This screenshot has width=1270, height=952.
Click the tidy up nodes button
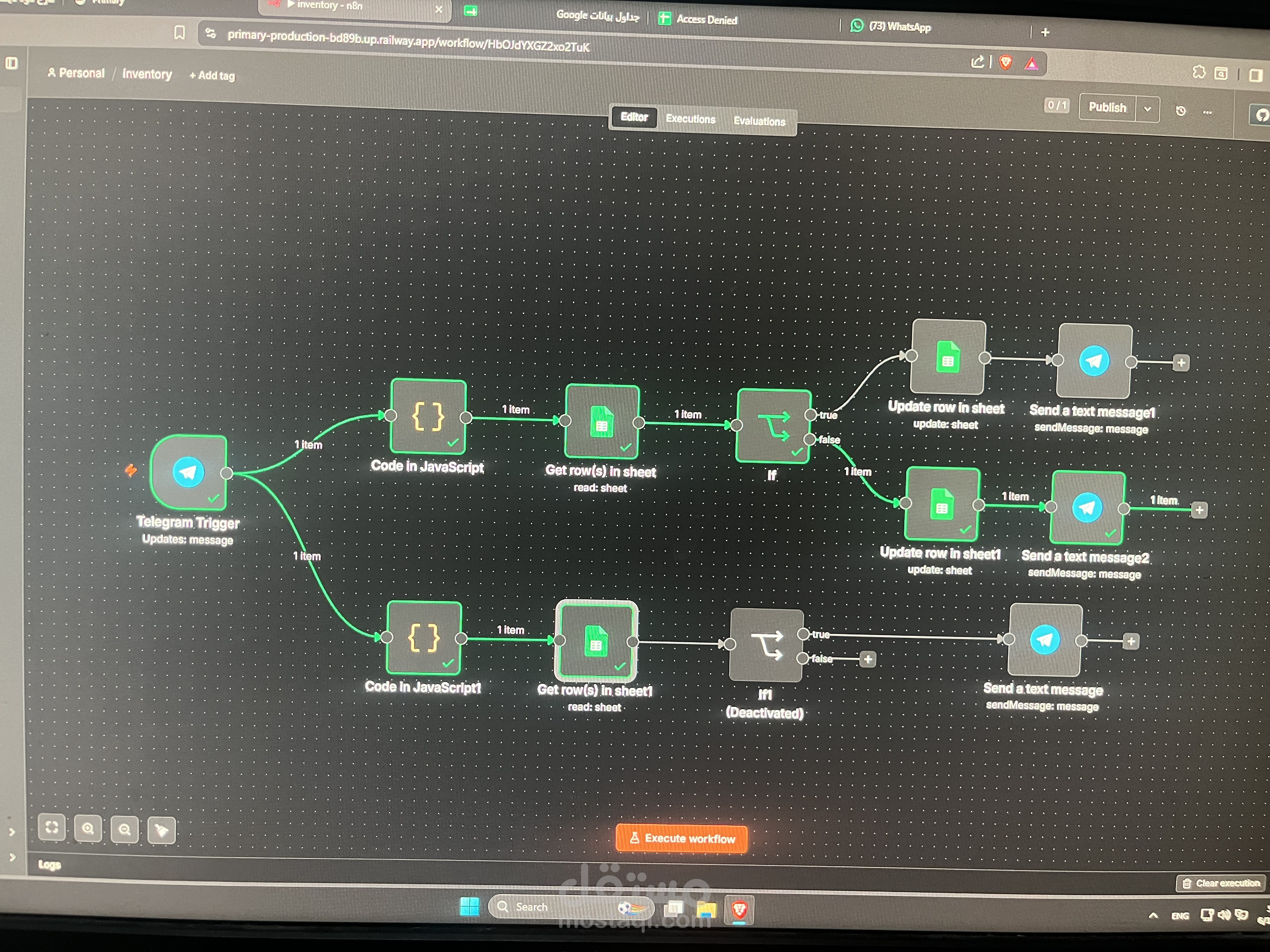coord(161,831)
